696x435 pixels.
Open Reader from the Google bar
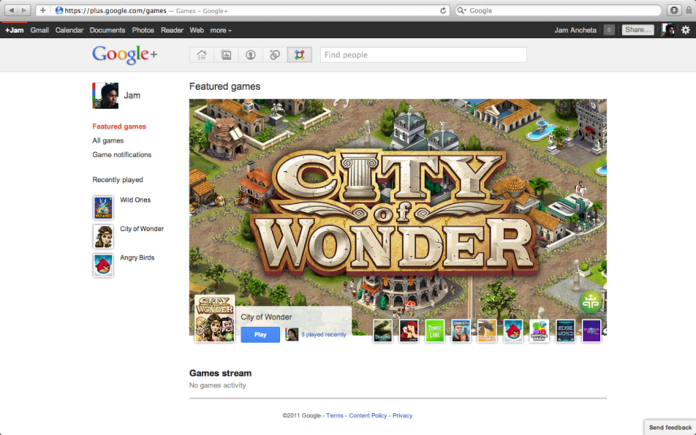pyautogui.click(x=172, y=30)
